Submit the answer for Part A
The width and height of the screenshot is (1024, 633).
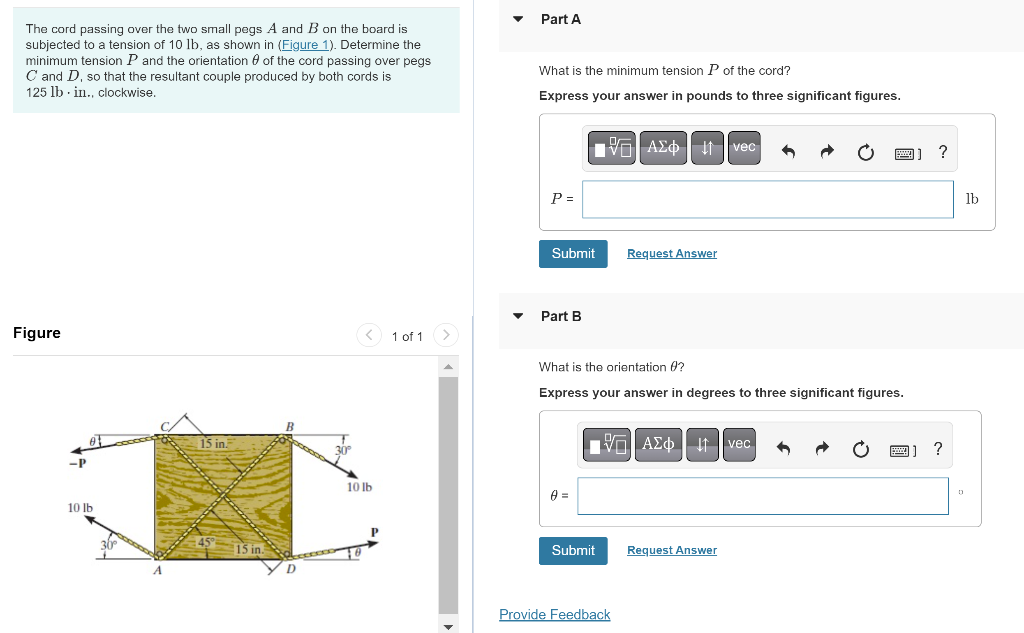click(573, 253)
